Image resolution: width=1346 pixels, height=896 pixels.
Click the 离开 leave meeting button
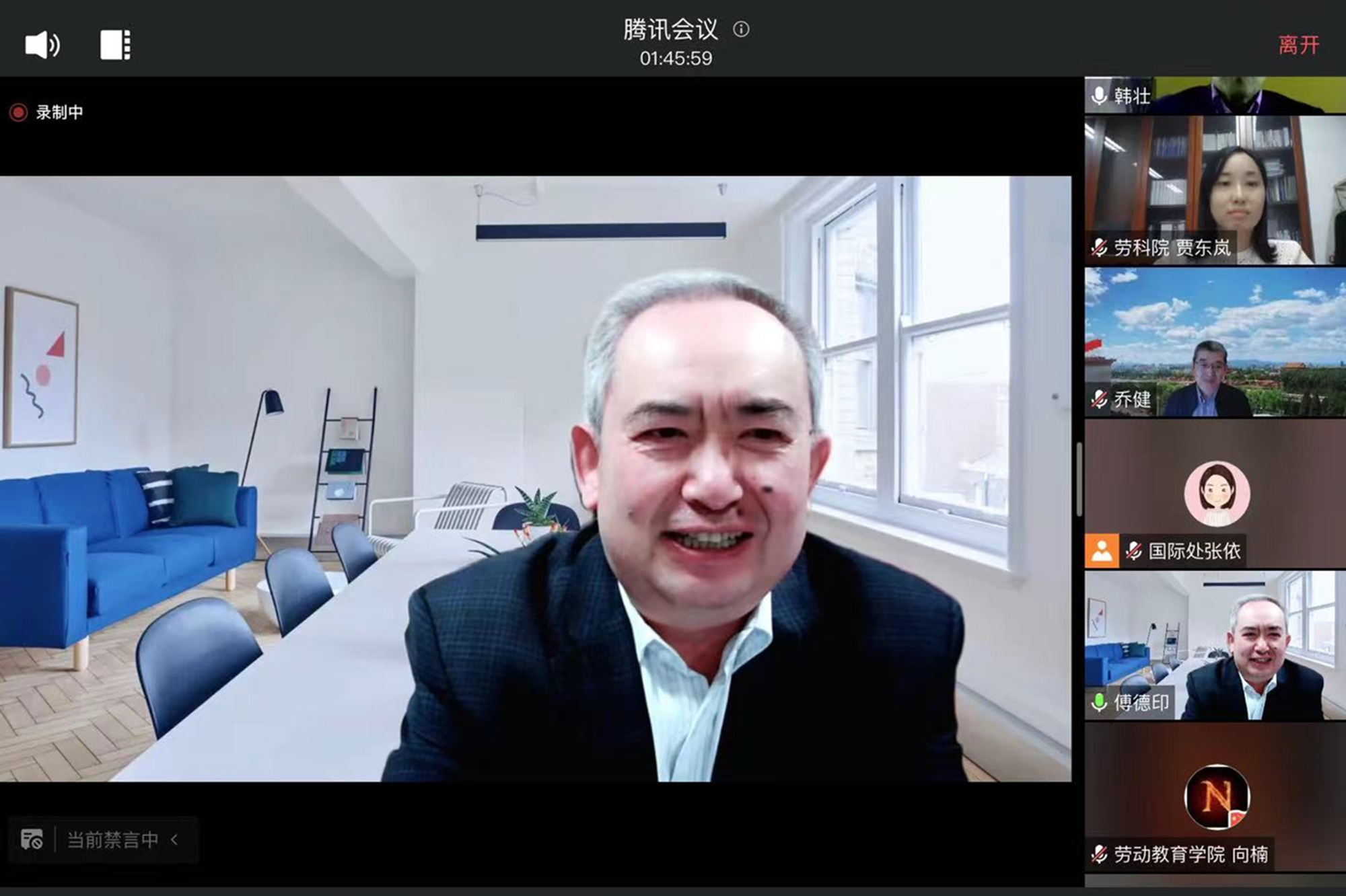click(x=1298, y=45)
